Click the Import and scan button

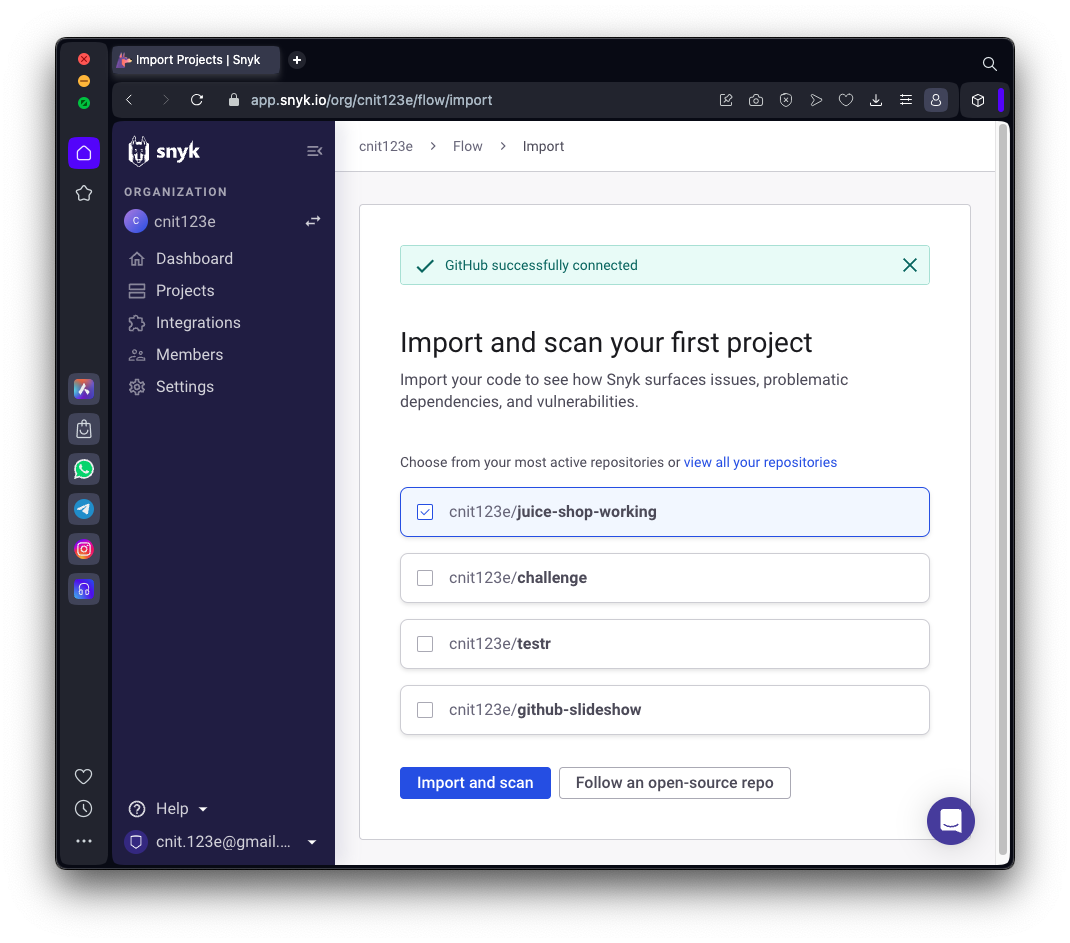(475, 783)
